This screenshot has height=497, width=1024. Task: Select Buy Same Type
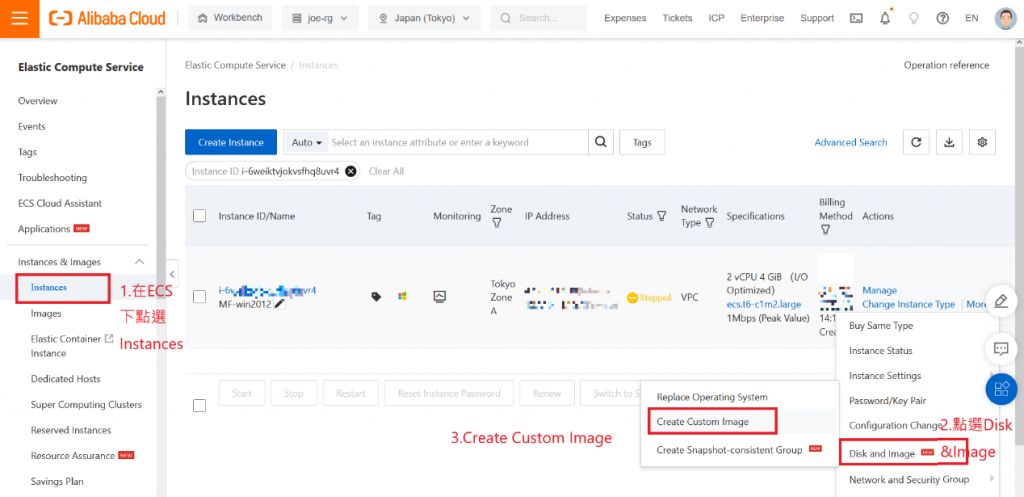tap(881, 325)
